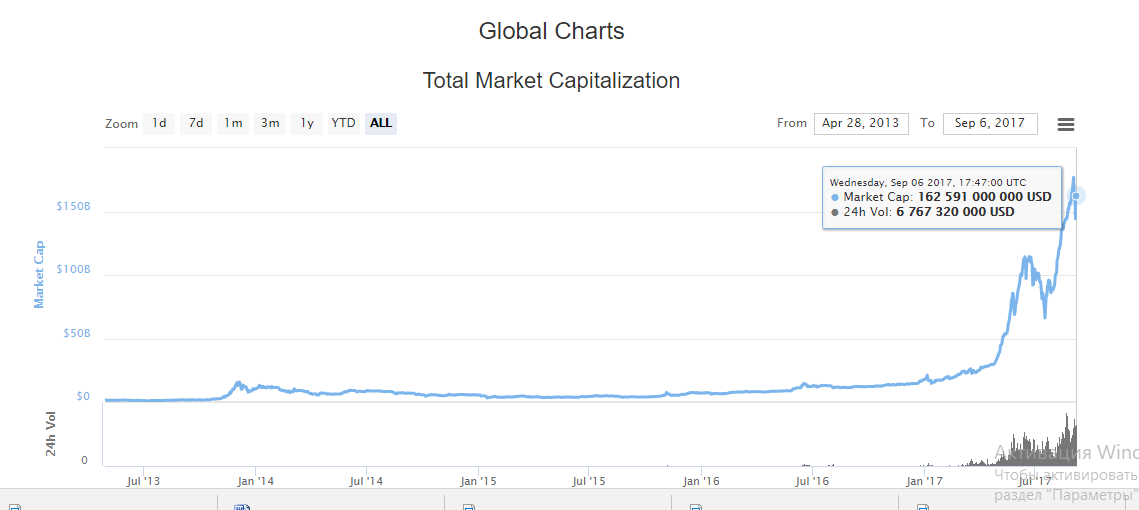Click blue Market Cap dot in tooltip
Image resolution: width=1139 pixels, height=510 pixels.
click(x=835, y=197)
